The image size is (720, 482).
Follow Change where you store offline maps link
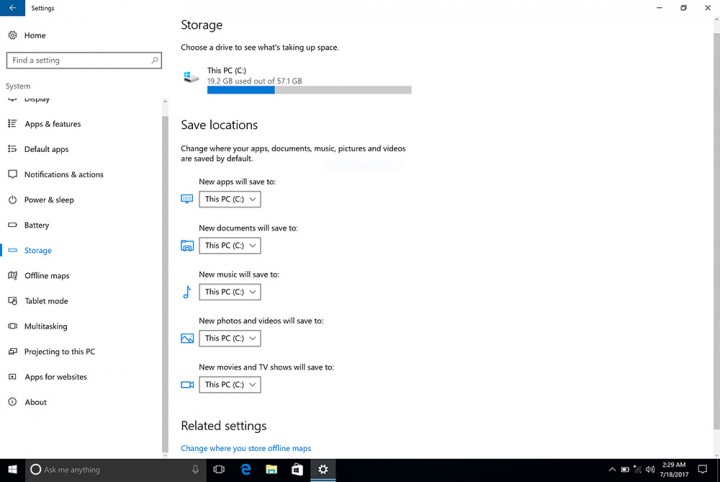click(x=246, y=448)
